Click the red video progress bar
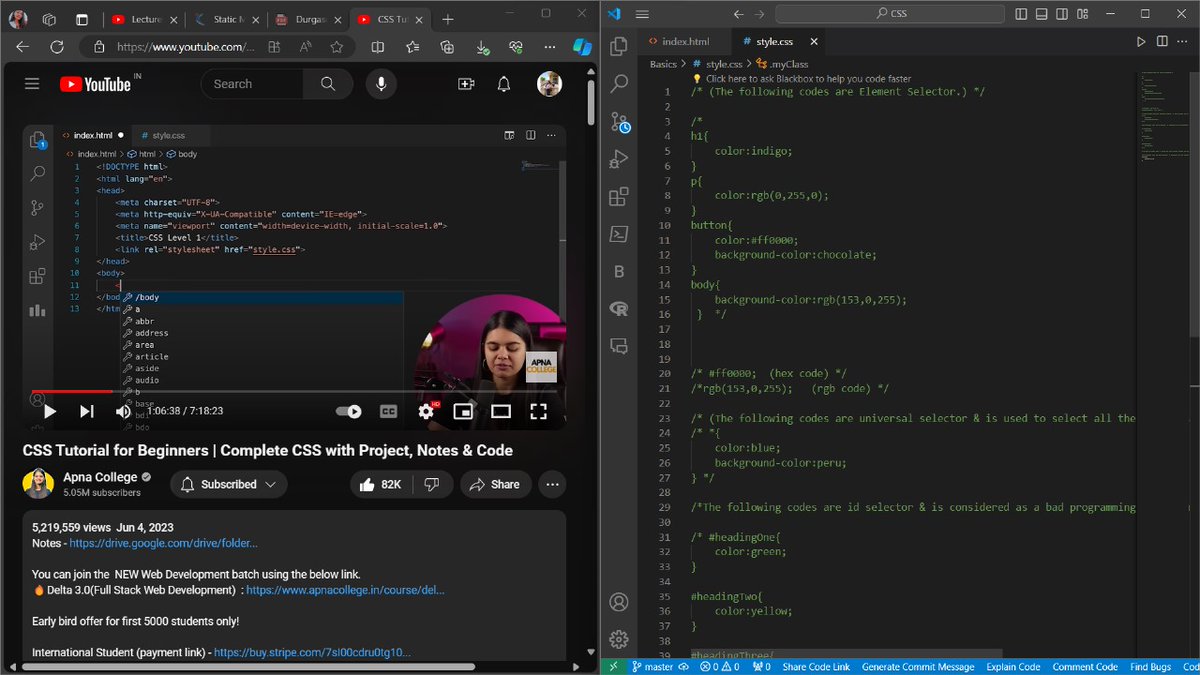This screenshot has width=1200, height=675. (72, 391)
